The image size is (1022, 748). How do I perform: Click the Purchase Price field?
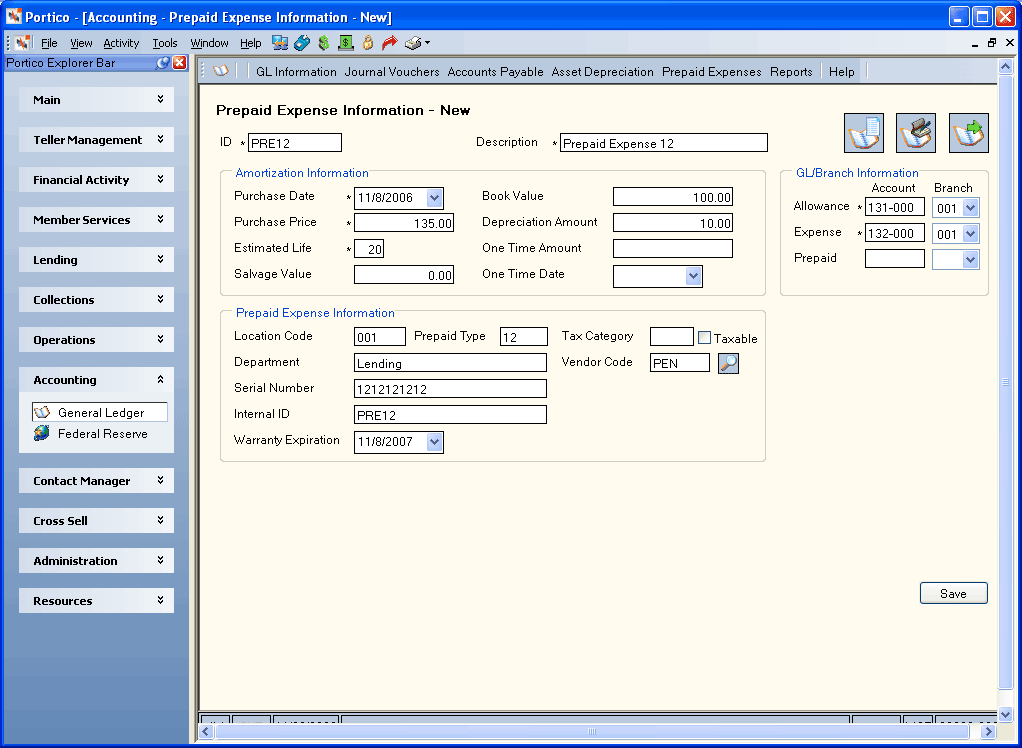tap(404, 223)
